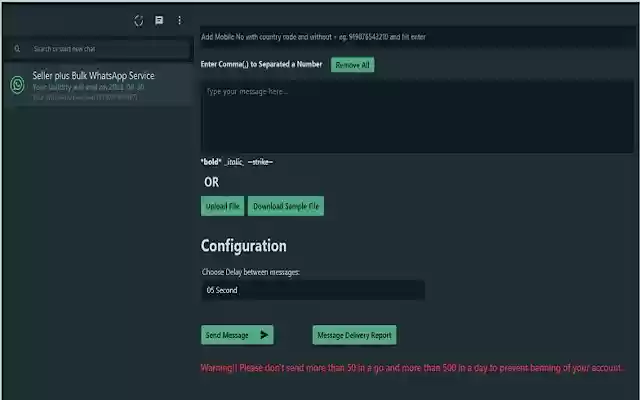The height and width of the screenshot is (400, 640).
Task: Click the *bold* formatting hint
Action: pos(211,162)
